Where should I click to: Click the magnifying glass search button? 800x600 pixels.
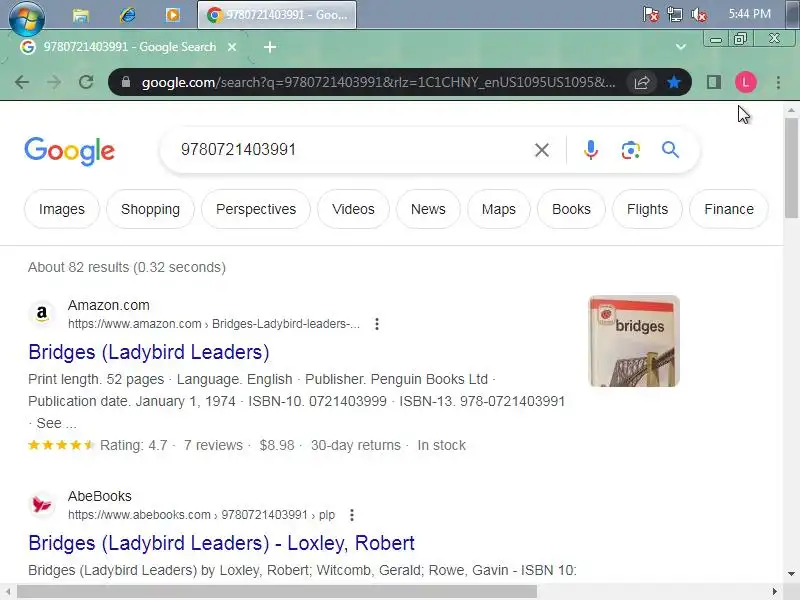tap(670, 150)
